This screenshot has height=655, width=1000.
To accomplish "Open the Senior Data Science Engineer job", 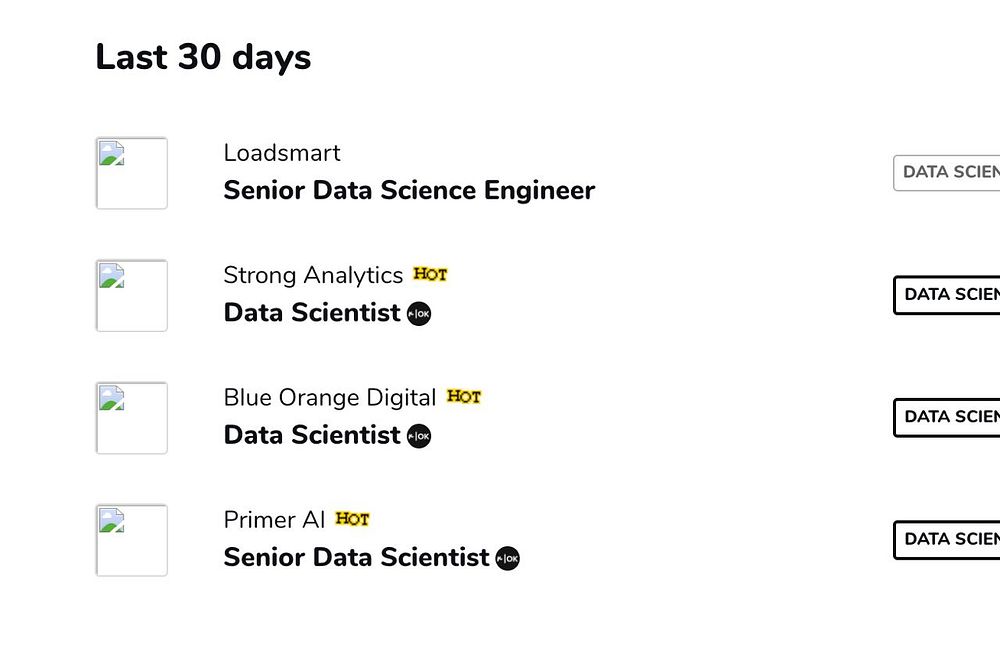I will tap(409, 190).
